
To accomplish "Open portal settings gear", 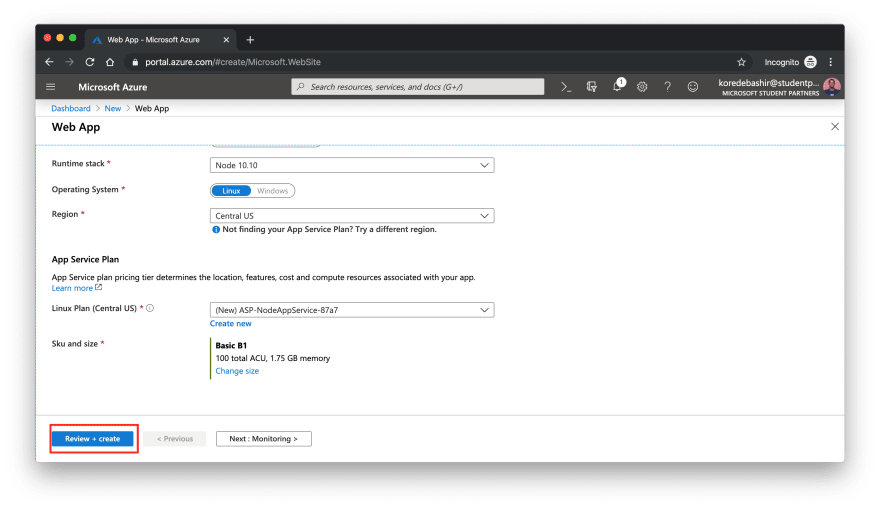I will coord(642,87).
